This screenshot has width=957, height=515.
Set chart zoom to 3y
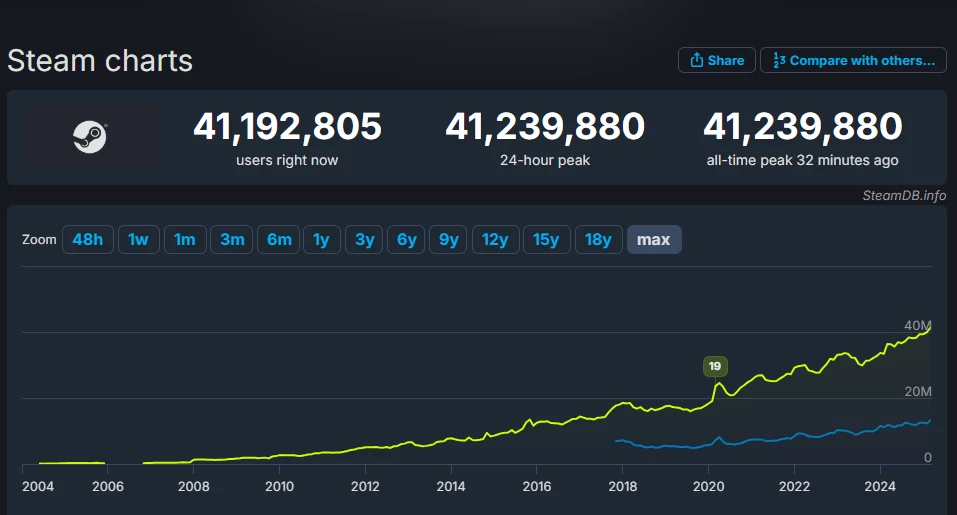point(364,239)
